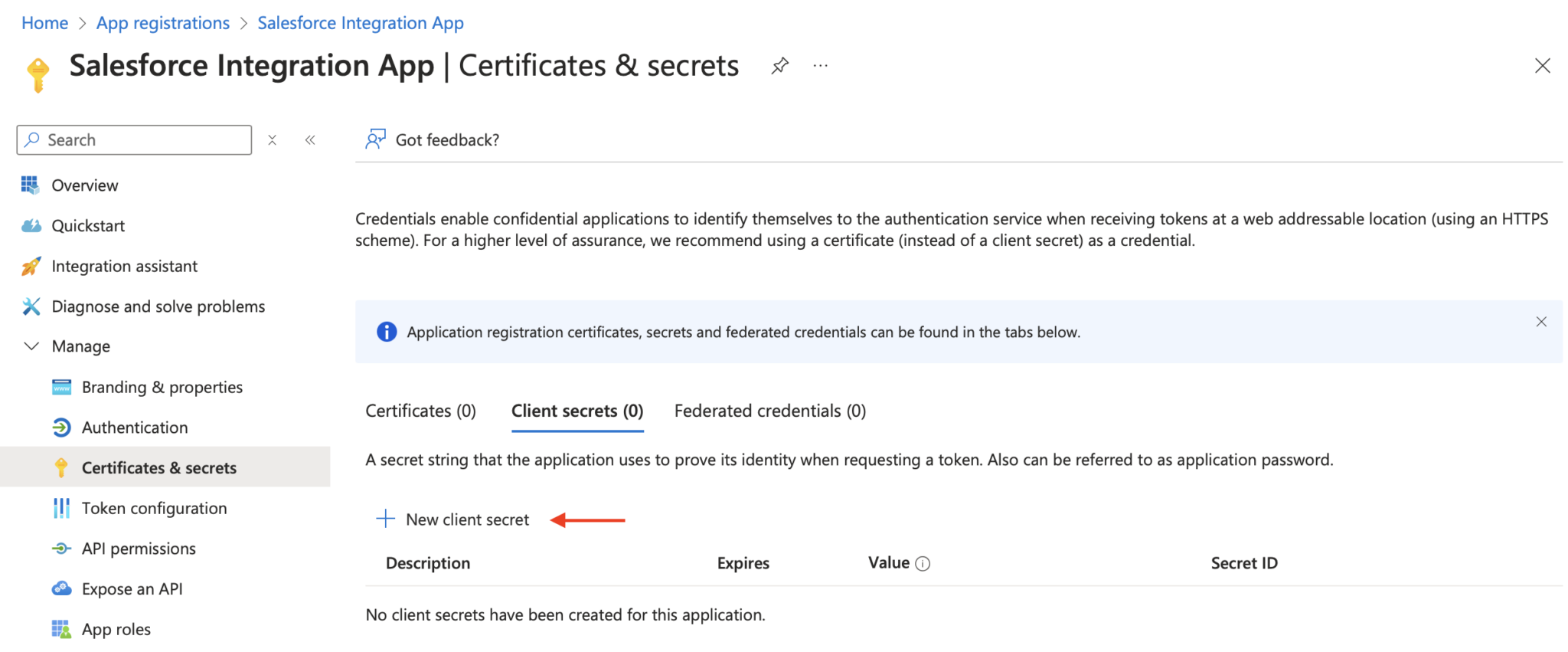Launch the Integration assistant

coord(123,266)
